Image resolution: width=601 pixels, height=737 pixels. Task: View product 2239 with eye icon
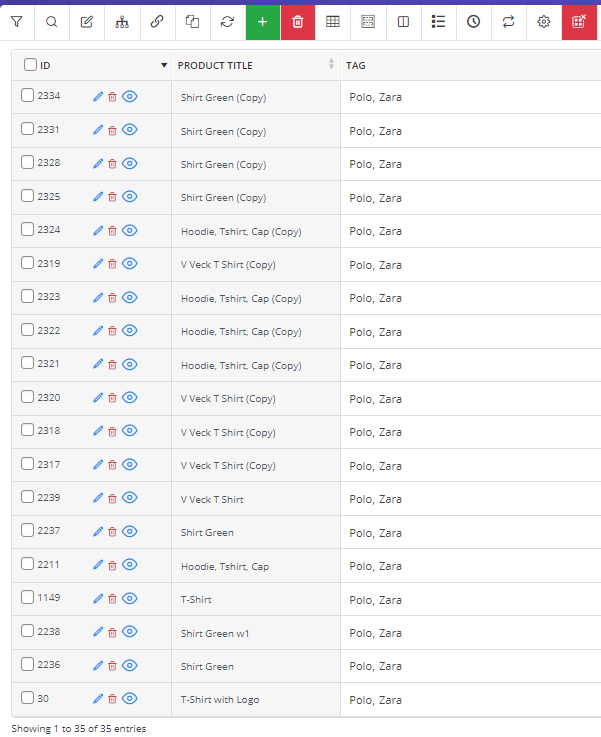pos(130,498)
